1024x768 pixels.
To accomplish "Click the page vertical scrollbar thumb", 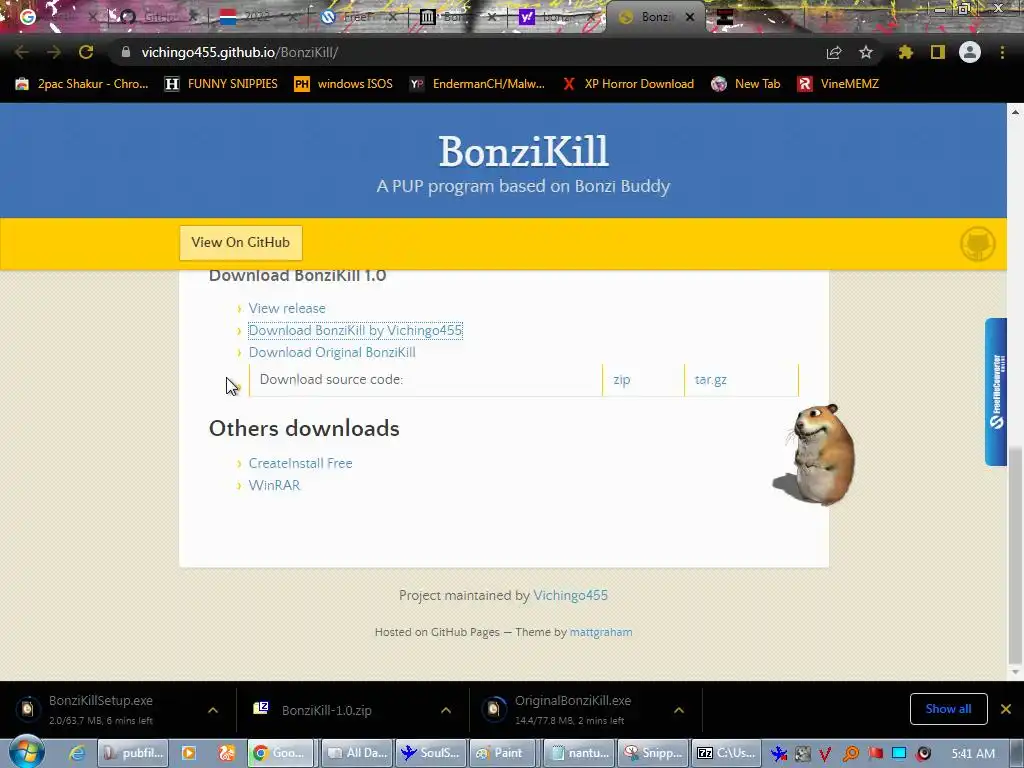I will [1015, 554].
